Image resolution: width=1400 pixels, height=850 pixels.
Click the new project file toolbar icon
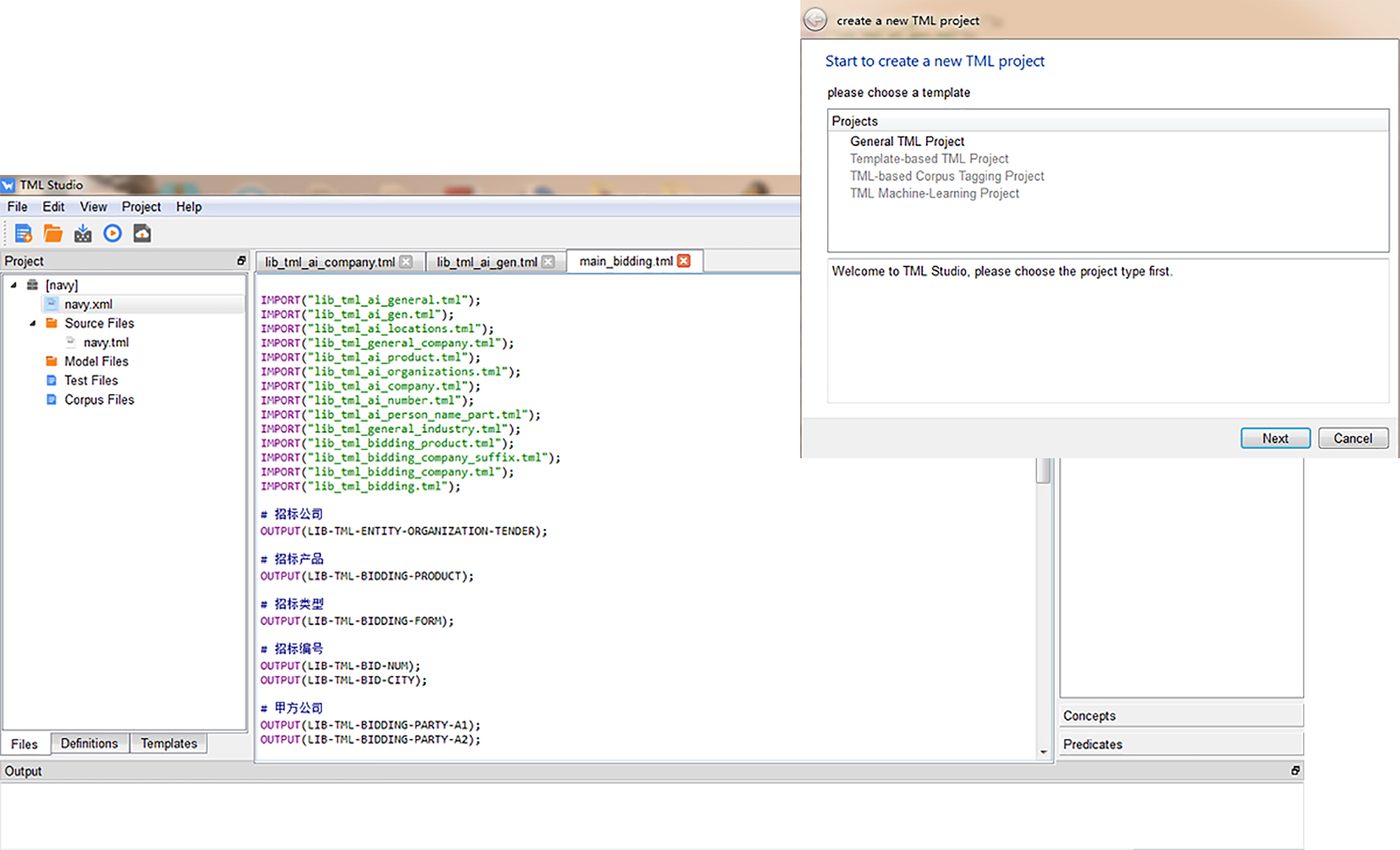pyautogui.click(x=23, y=234)
